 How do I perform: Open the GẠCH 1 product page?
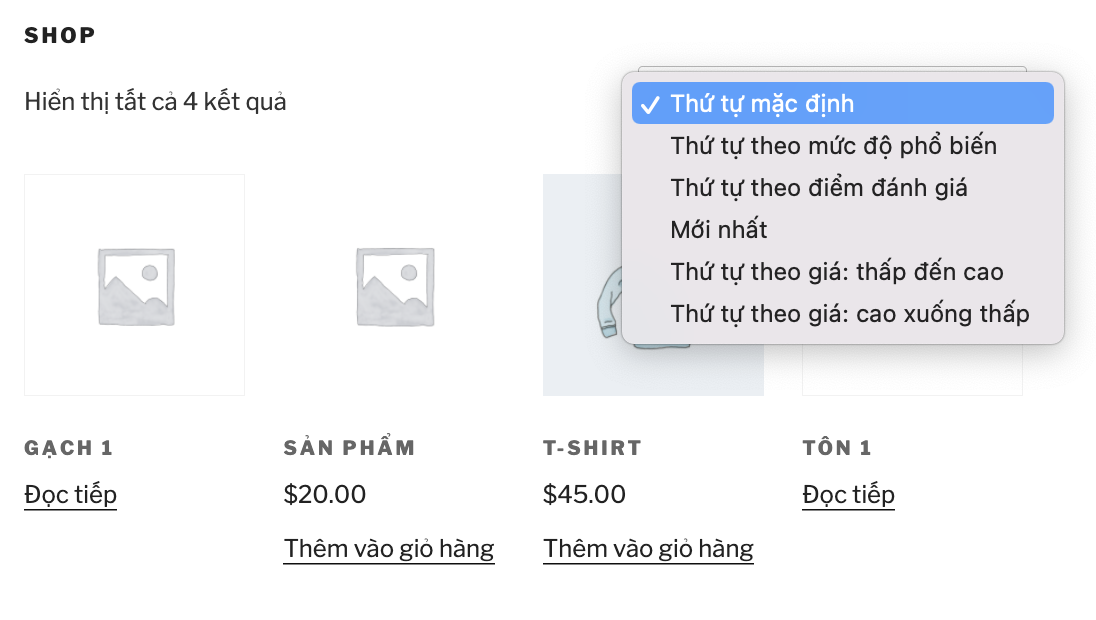click(68, 447)
